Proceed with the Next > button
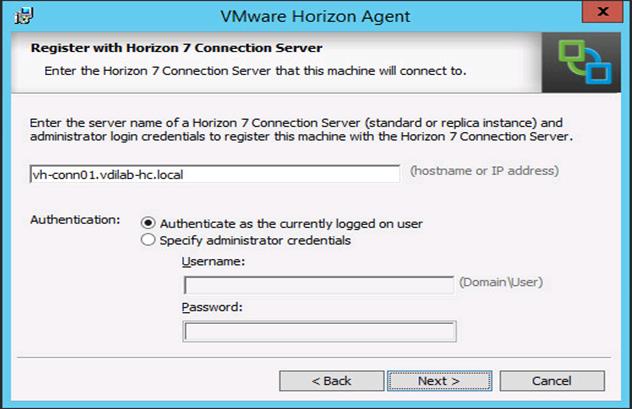The height and width of the screenshot is (409, 632). coord(439,381)
